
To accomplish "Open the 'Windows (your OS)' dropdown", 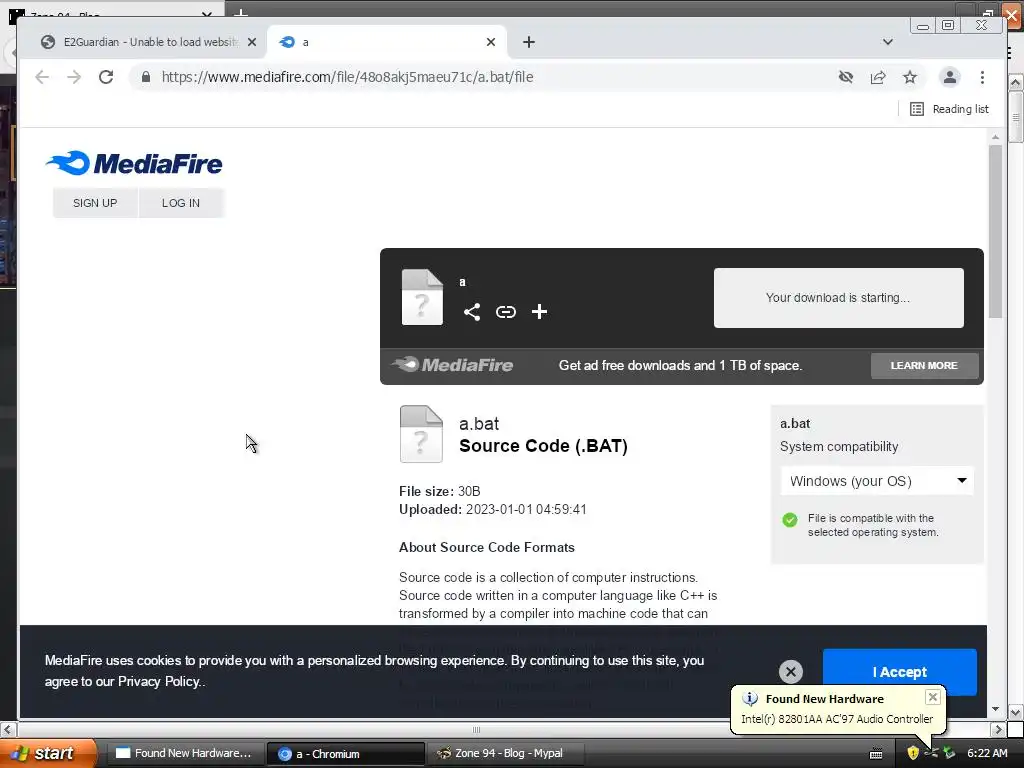I will [x=877, y=481].
